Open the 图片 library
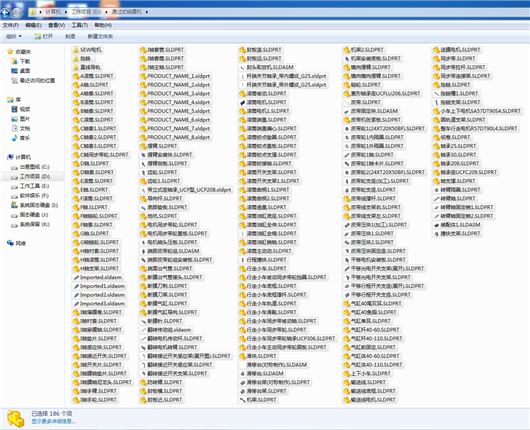This screenshot has width=530, height=430. pyautogui.click(x=21, y=119)
